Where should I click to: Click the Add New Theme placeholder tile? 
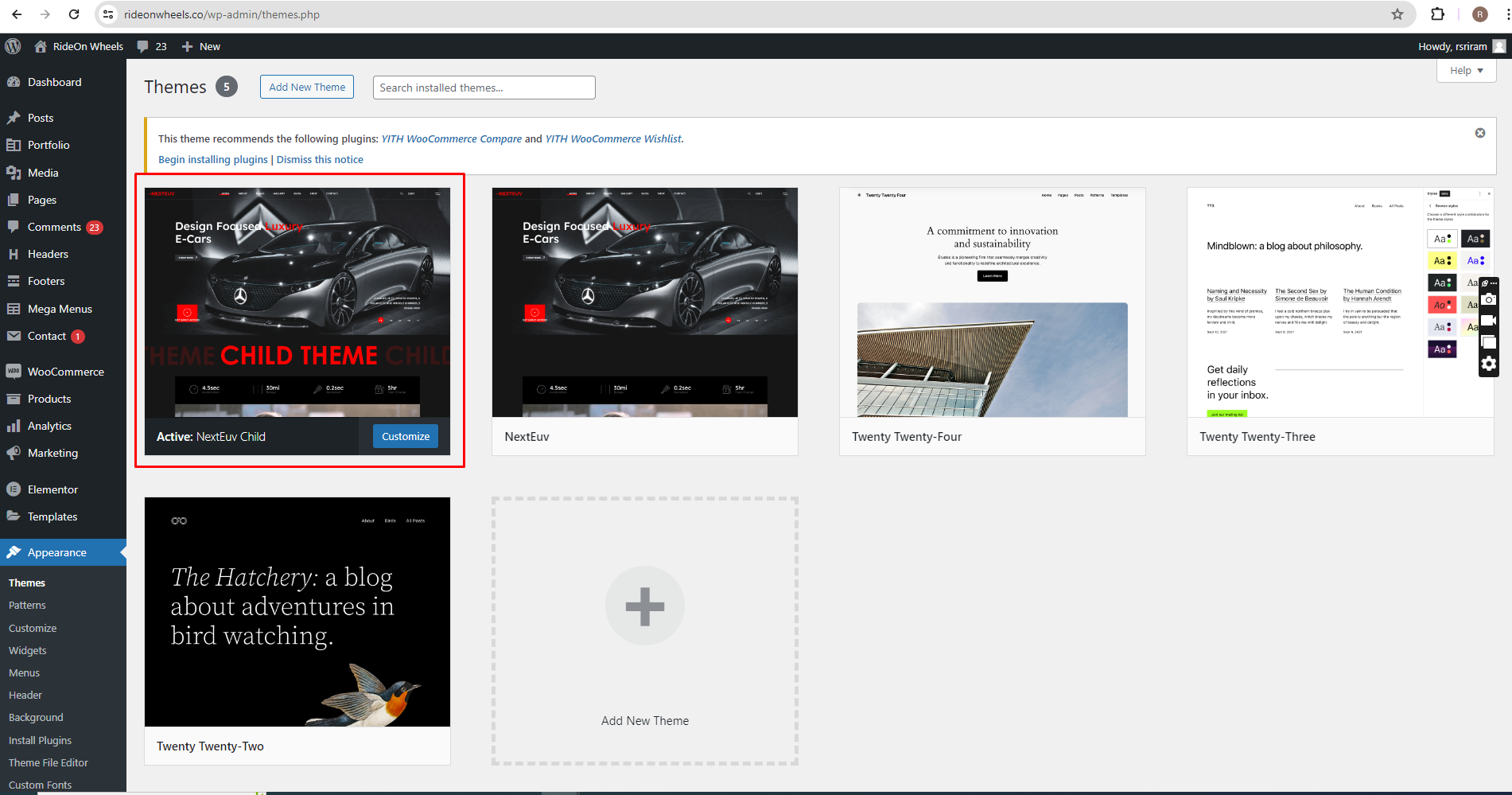click(645, 631)
